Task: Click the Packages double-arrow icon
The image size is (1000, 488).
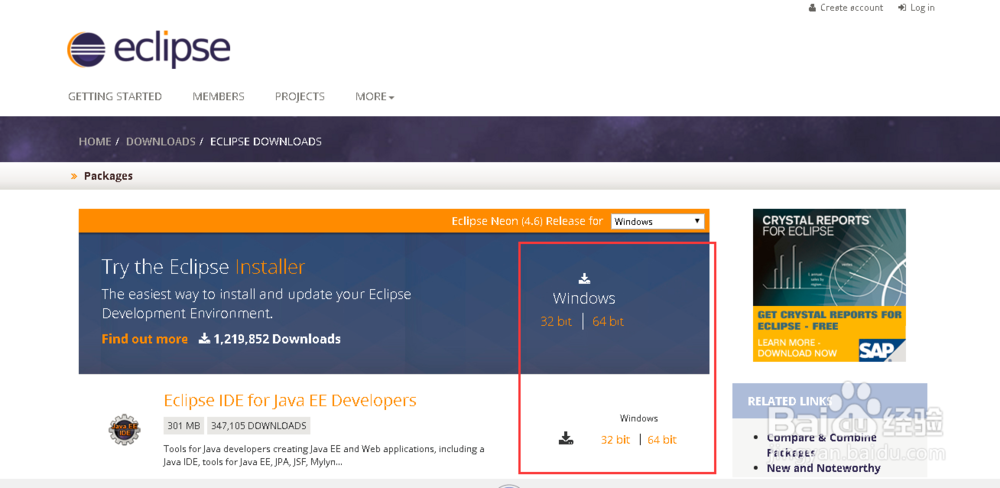Action: [74, 176]
